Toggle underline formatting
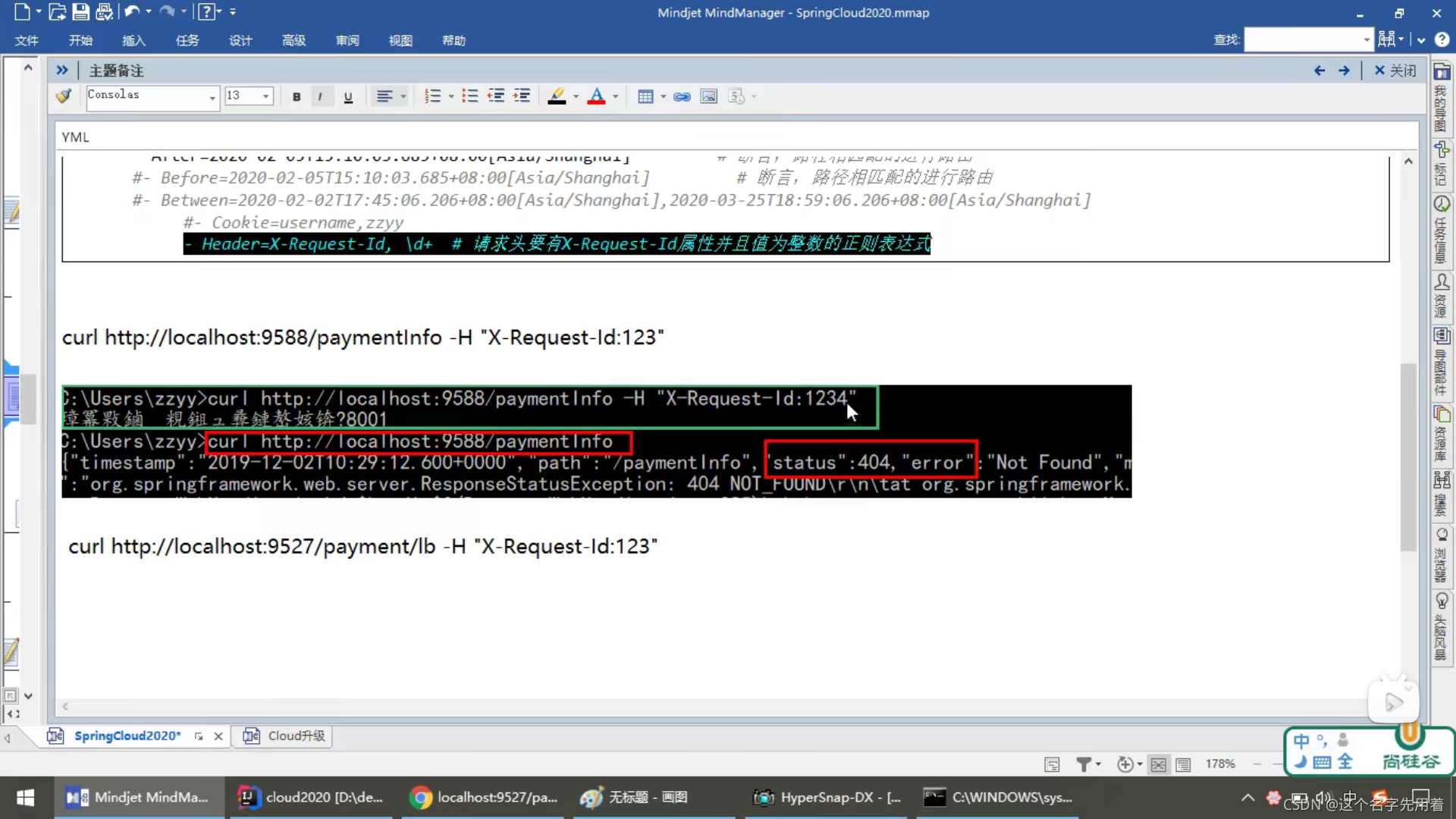This screenshot has height=819, width=1456. pos(348,96)
